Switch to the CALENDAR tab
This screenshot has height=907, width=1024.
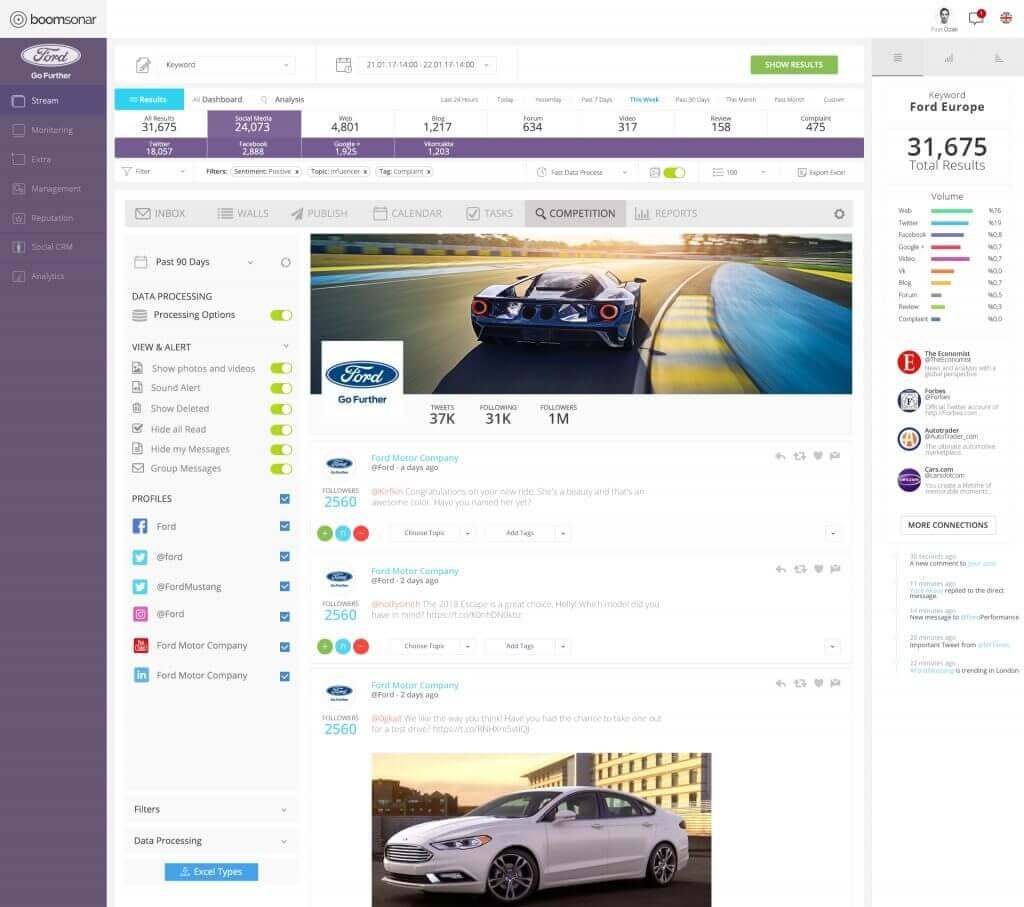408,214
